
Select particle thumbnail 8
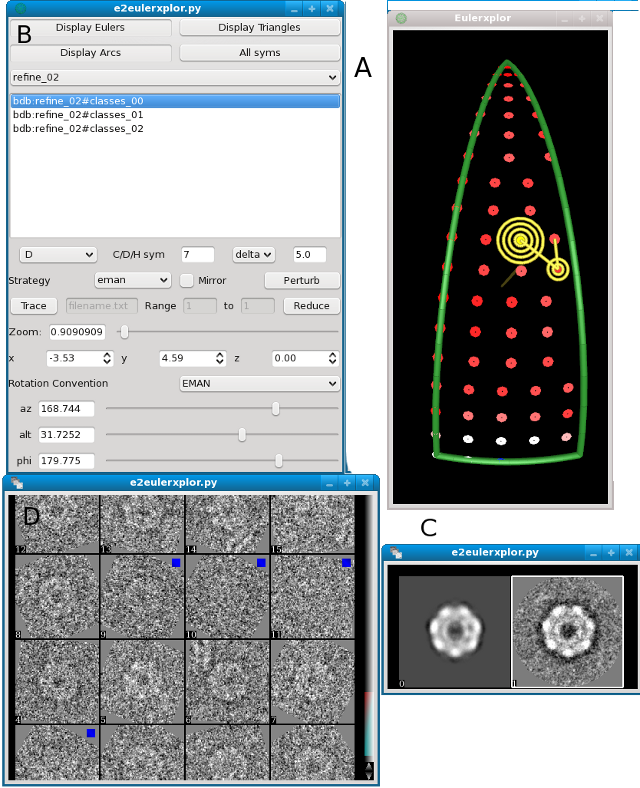point(57,597)
